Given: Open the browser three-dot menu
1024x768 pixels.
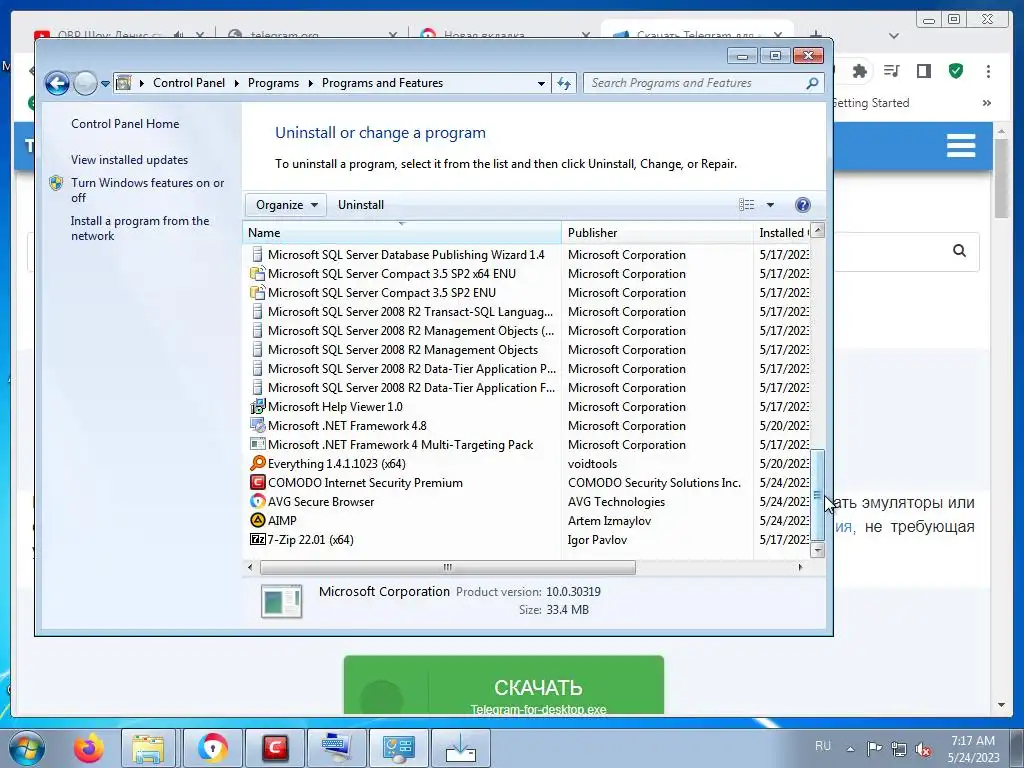Looking at the screenshot, I should click(x=988, y=71).
